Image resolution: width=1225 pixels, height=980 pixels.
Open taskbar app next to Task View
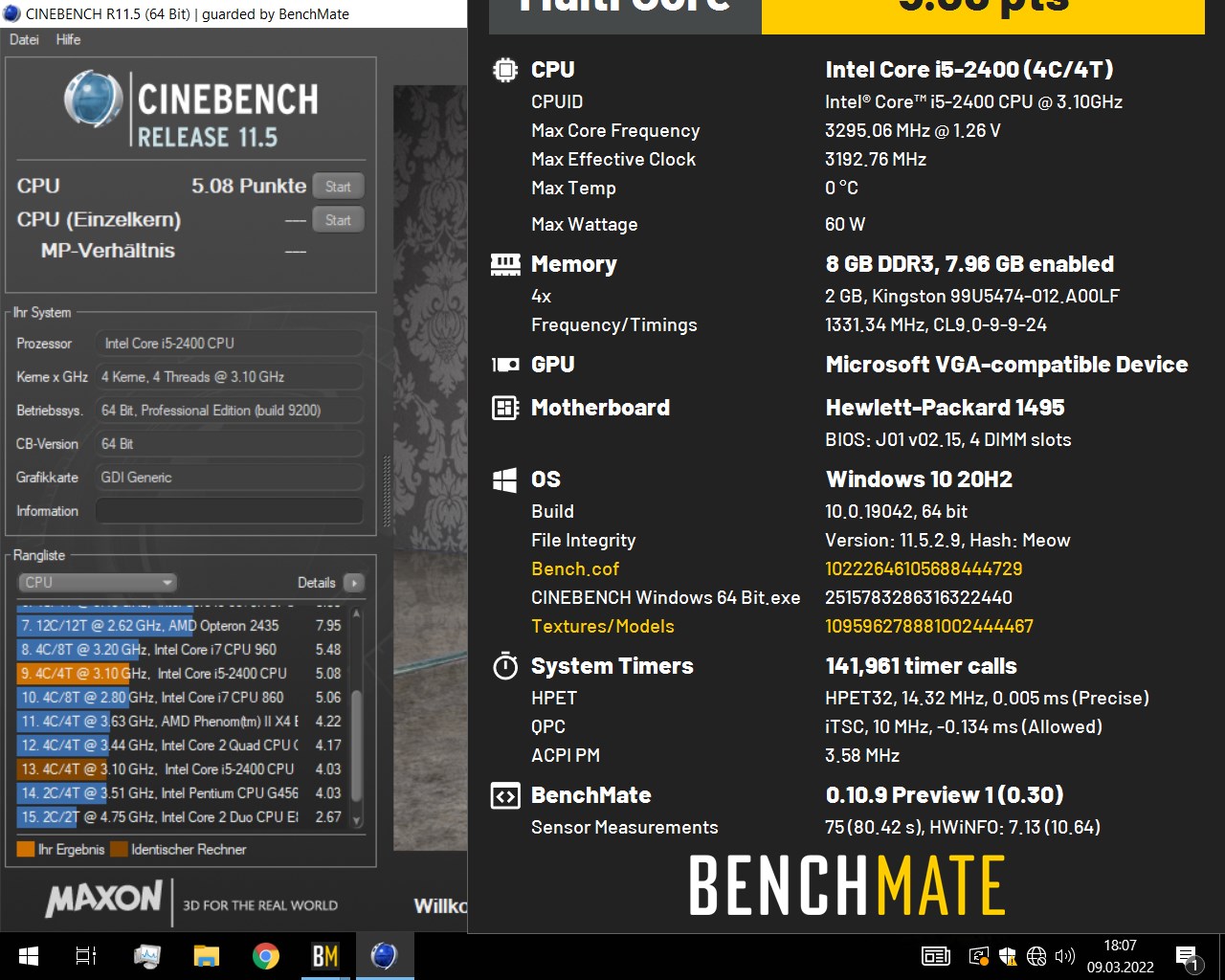tap(146, 956)
